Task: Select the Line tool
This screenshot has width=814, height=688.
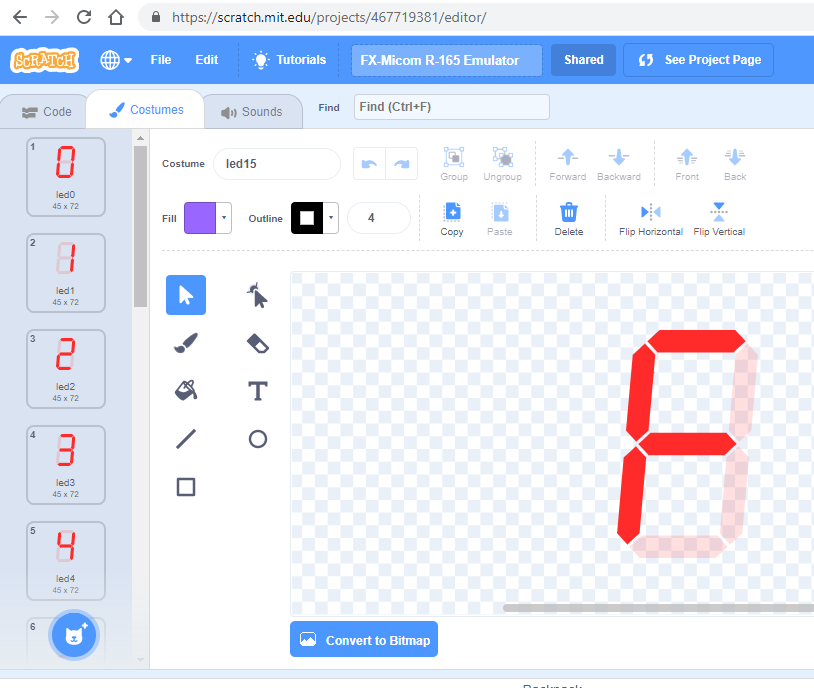Action: click(186, 439)
